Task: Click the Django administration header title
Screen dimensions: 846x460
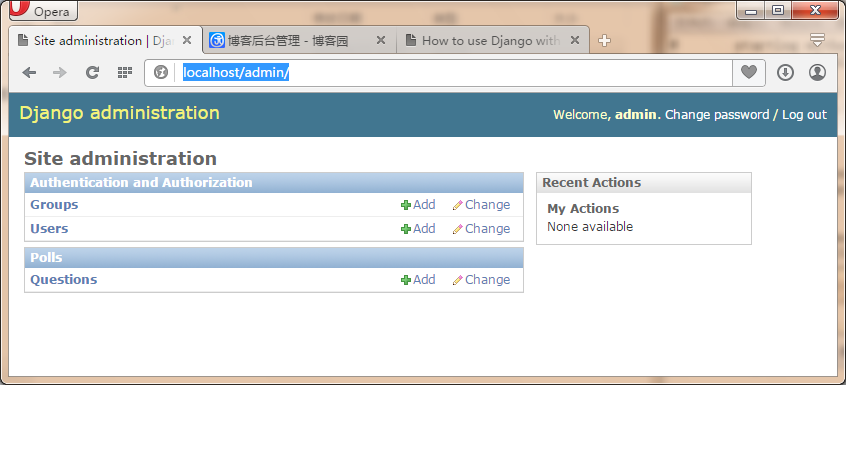Action: (119, 113)
